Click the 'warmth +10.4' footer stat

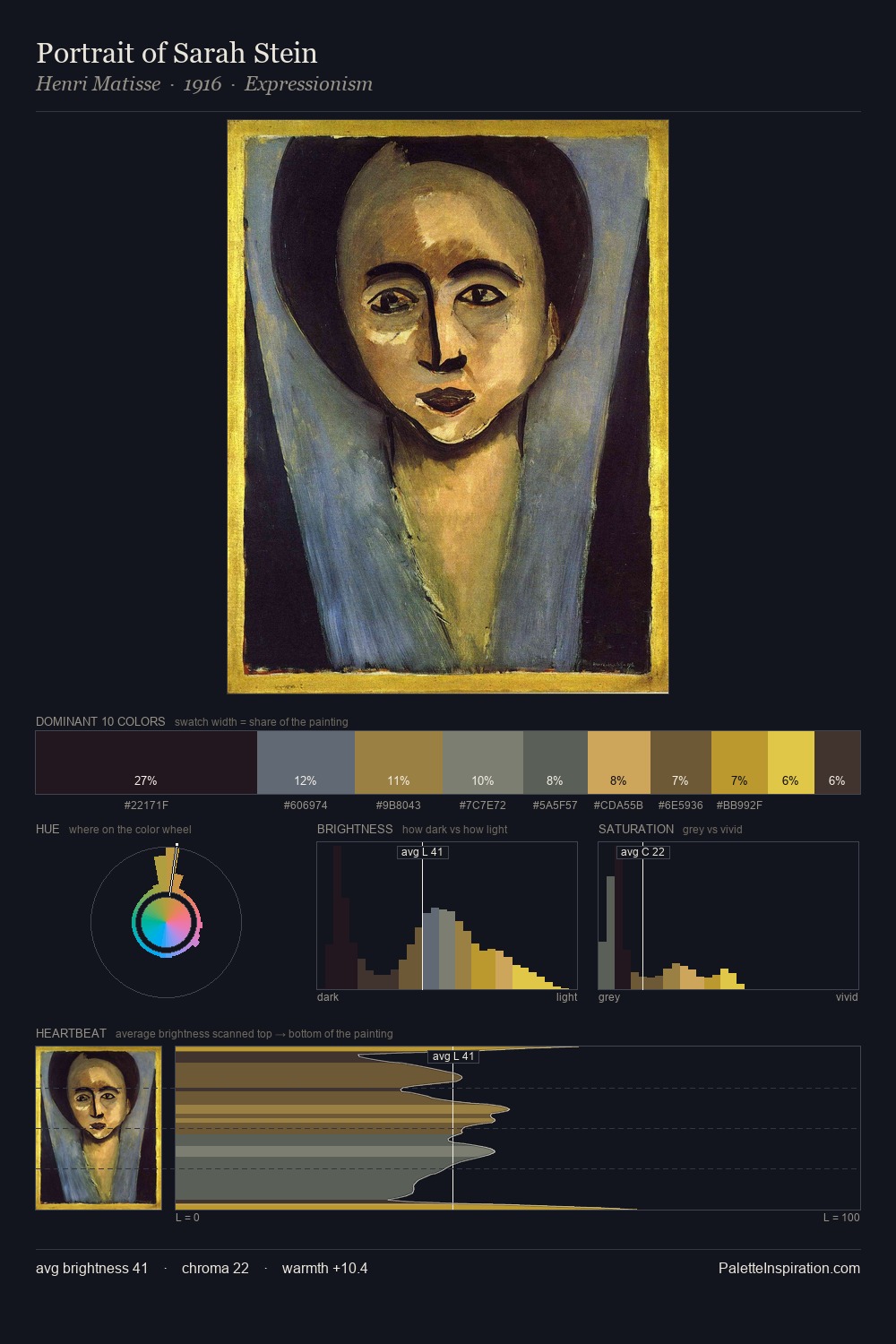[x=325, y=1269]
